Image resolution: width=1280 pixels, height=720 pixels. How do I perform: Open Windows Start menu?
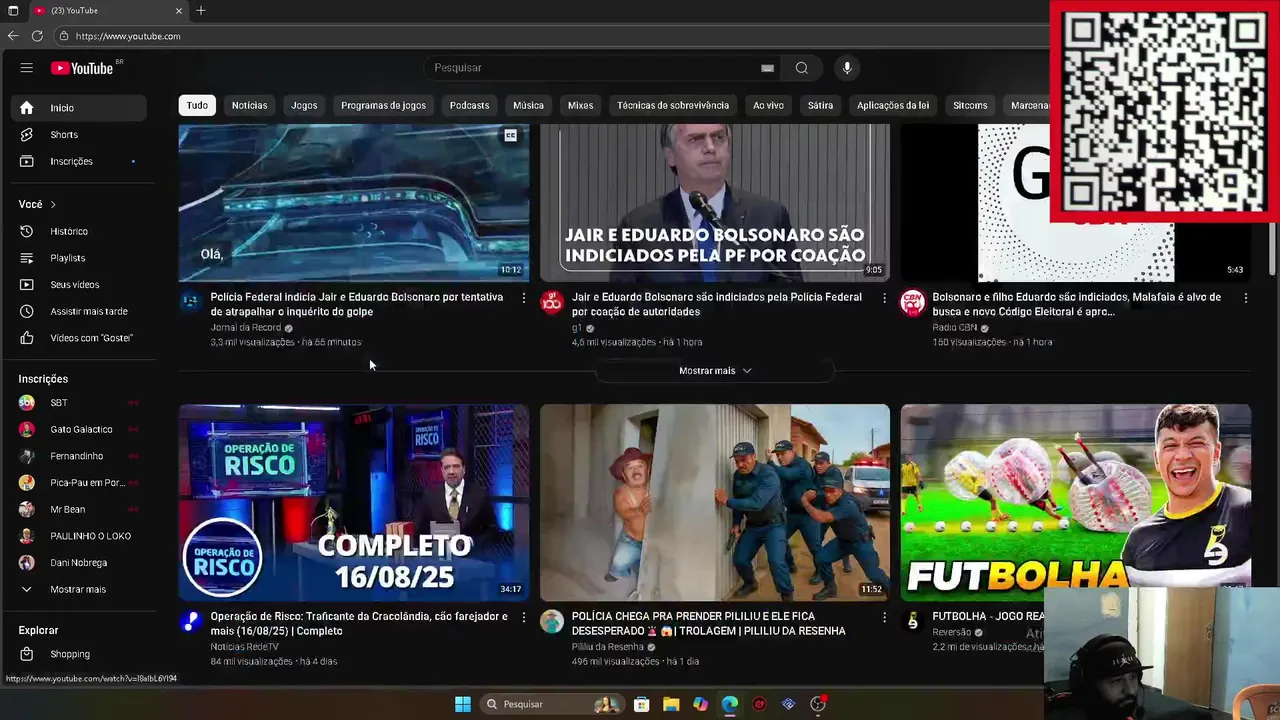[463, 704]
